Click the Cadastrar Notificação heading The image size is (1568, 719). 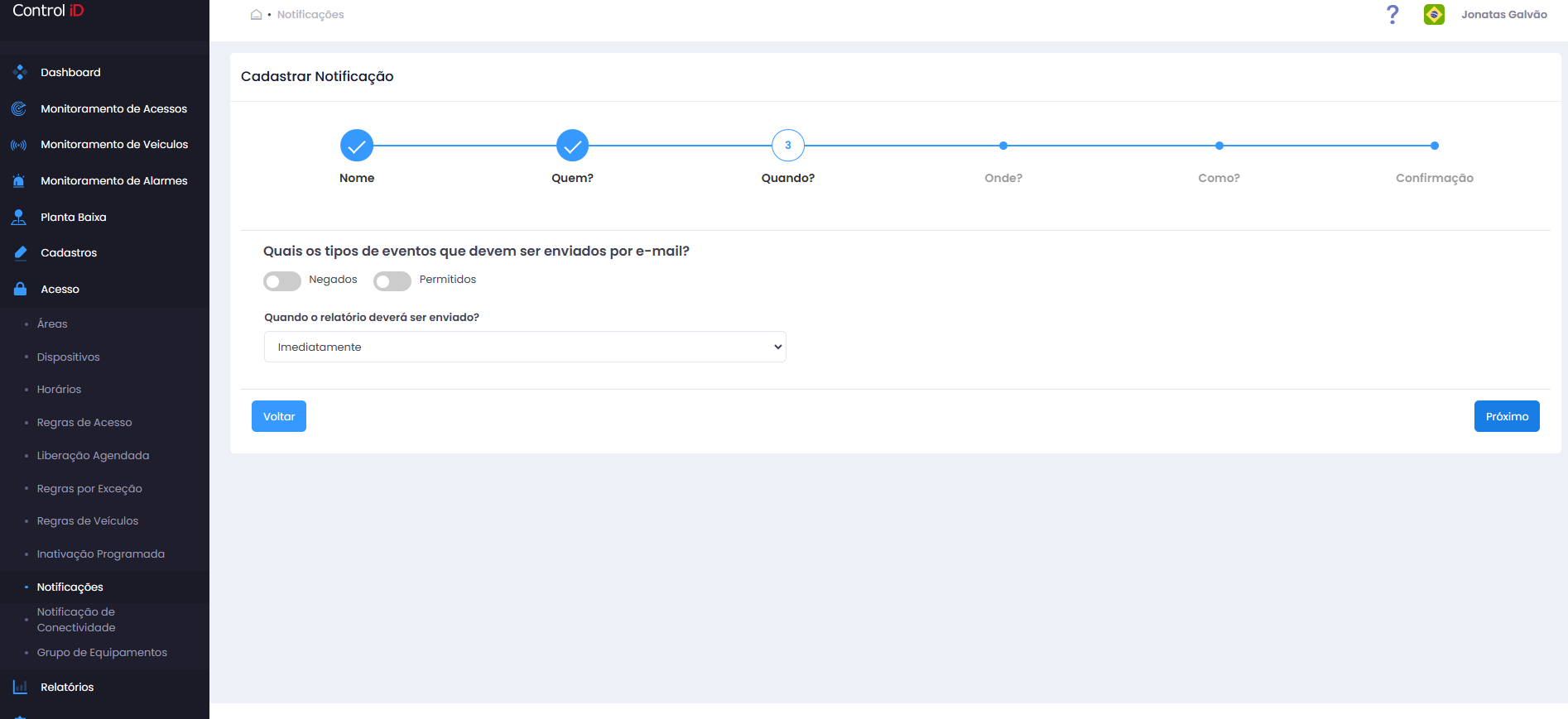[317, 76]
